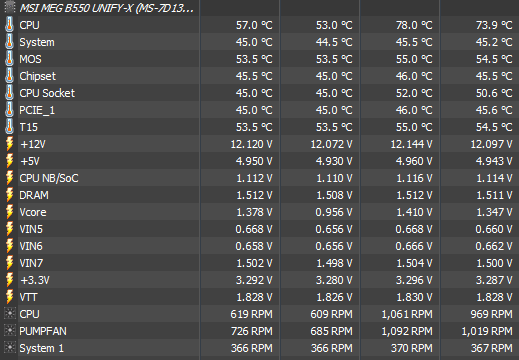Click the lightning bolt icon for +12V

pyautogui.click(x=10, y=144)
